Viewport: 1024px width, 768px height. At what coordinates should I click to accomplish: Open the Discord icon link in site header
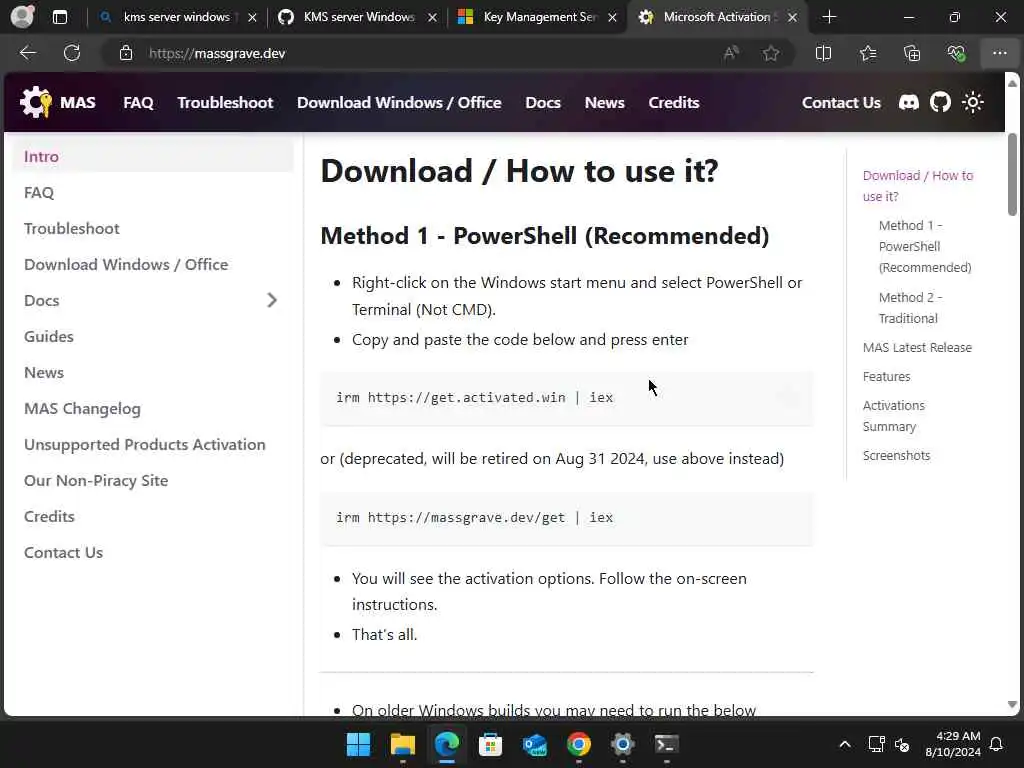pyautogui.click(x=908, y=103)
